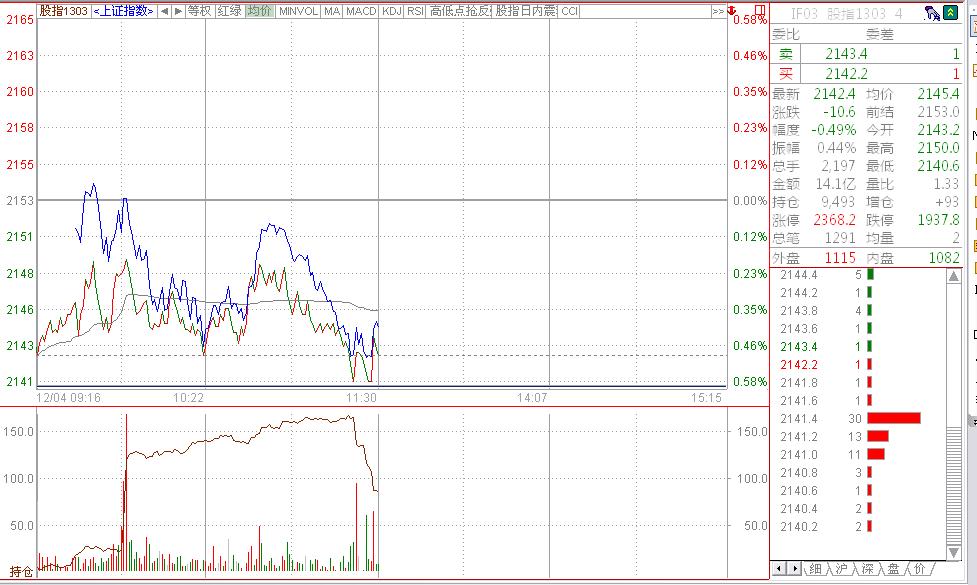This screenshot has width=977, height=585.
Task: Click the green double-chevron icon in the quote panel header
Action: tap(951, 12)
